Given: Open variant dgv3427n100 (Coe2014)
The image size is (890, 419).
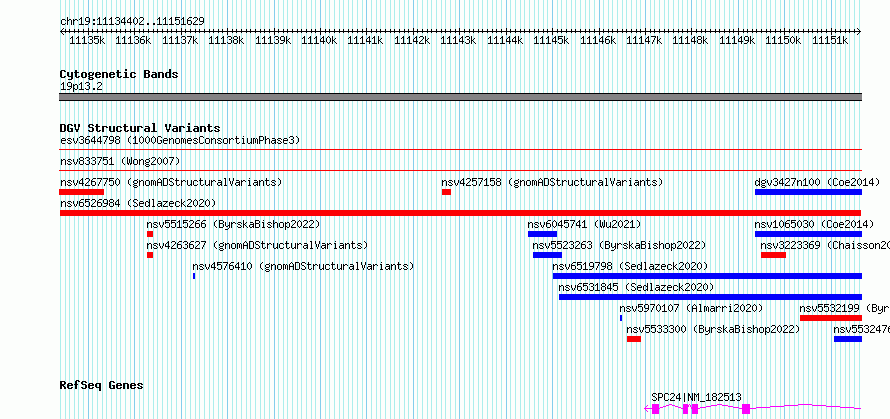Looking at the screenshot, I should click(x=817, y=183).
